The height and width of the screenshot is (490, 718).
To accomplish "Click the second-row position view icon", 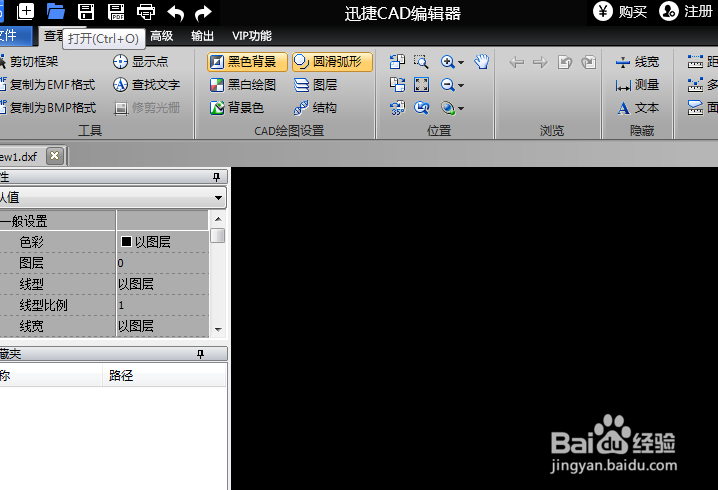I will 397,85.
